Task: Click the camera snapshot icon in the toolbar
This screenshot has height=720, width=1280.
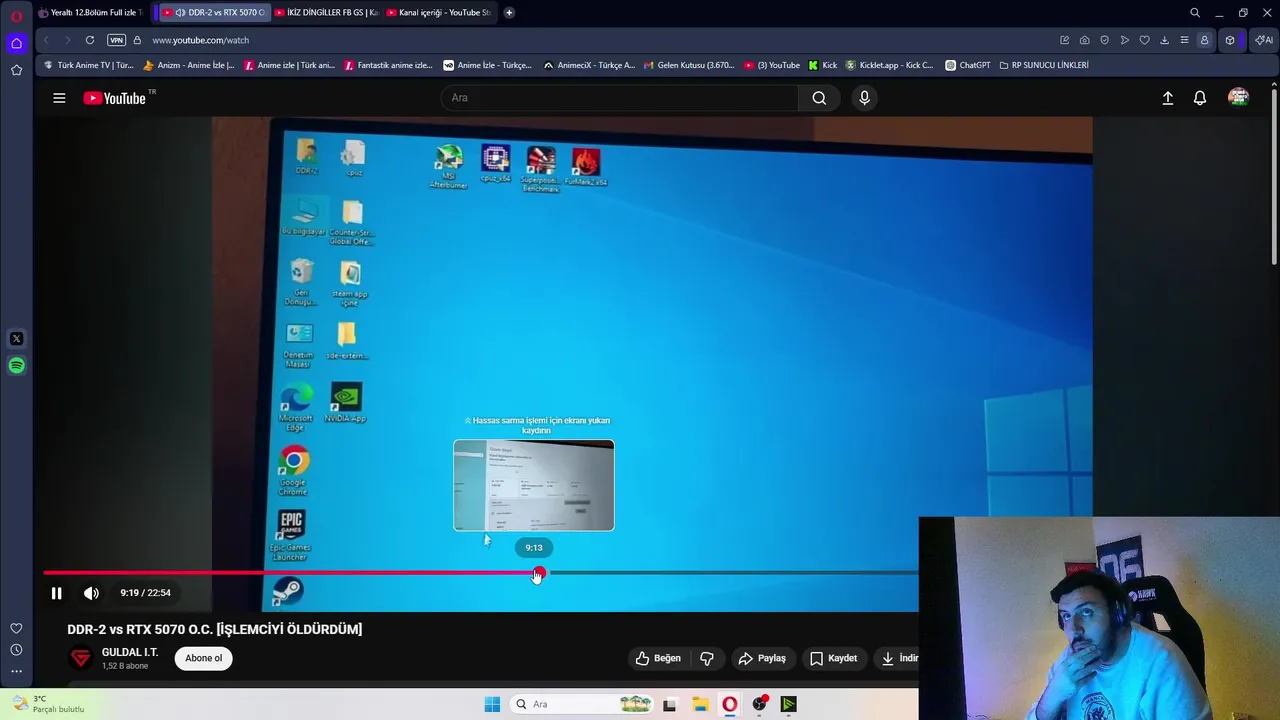Action: [1085, 40]
